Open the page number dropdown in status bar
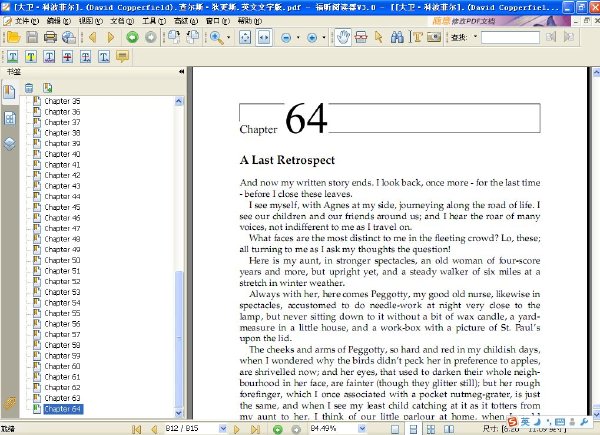Image resolution: width=600 pixels, height=435 pixels. 223,428
